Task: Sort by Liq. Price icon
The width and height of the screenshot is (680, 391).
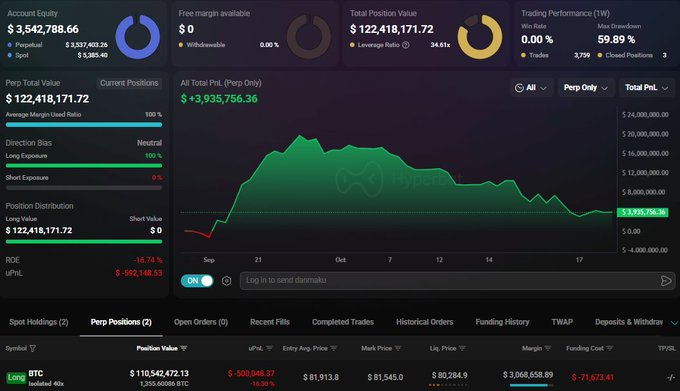Action: pyautogui.click(x=462, y=348)
